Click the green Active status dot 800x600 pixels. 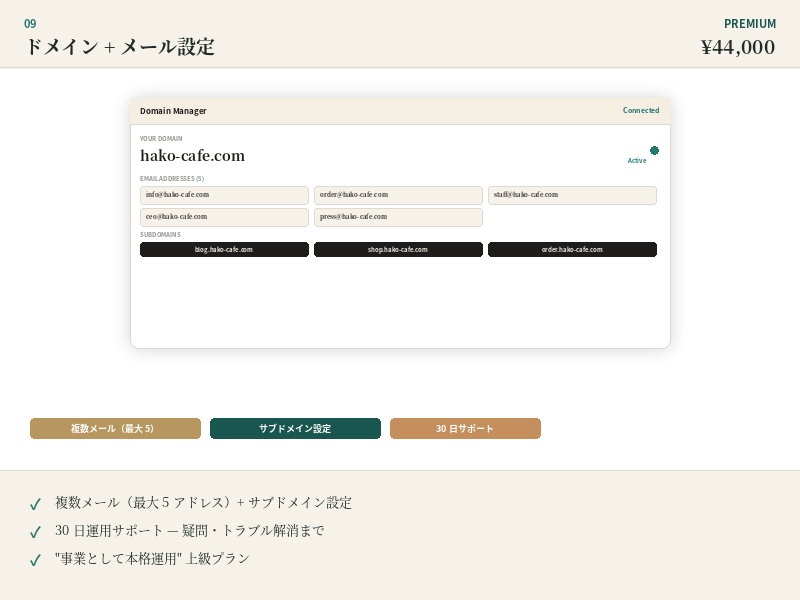click(654, 150)
